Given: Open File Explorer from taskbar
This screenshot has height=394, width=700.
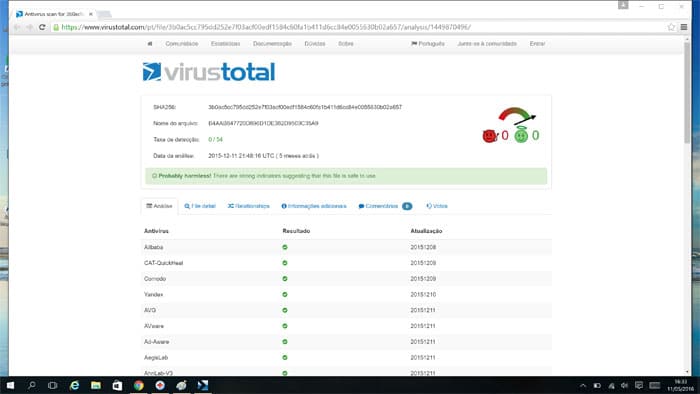Looking at the screenshot, I should (x=96, y=385).
